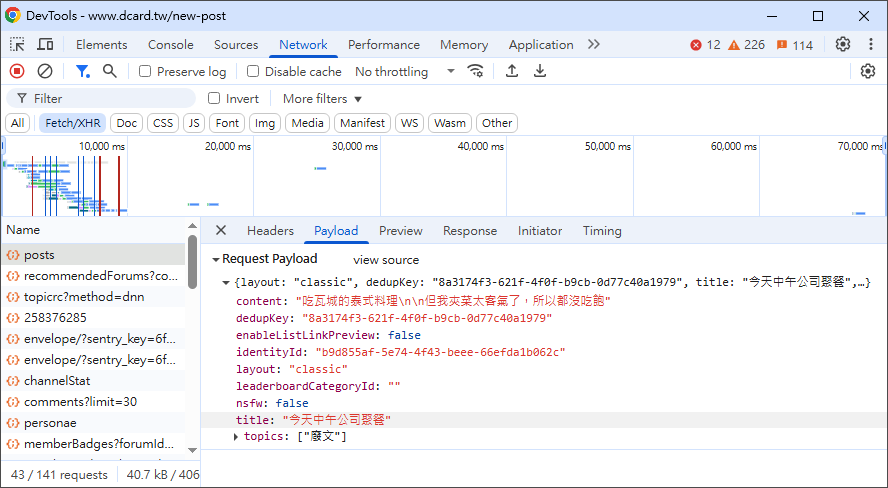Screen dimensions: 888x488
Task: Toggle the Wasm type filter
Action: tap(450, 123)
